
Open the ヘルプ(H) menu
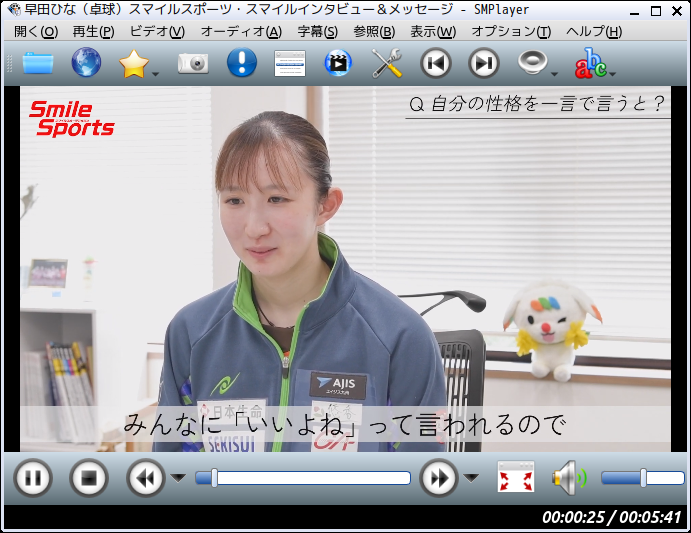tap(594, 31)
